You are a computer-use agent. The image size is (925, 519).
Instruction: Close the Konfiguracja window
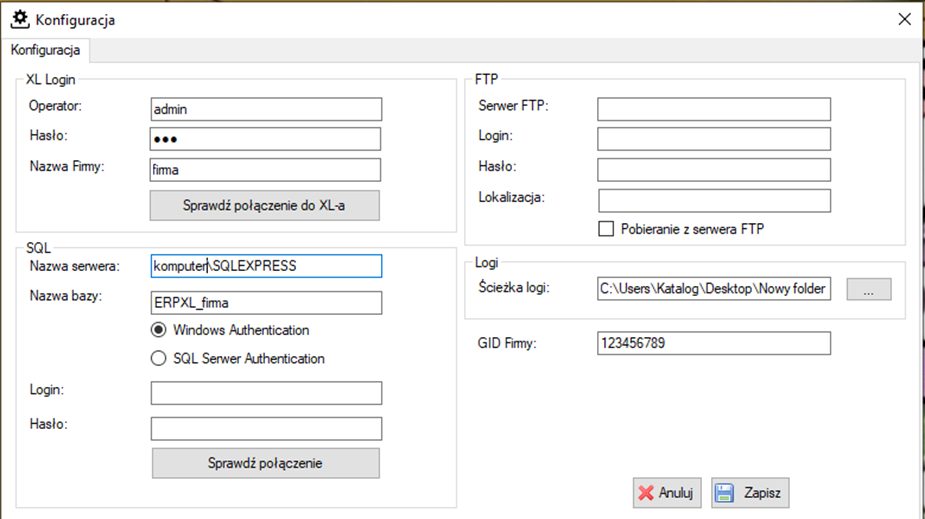(x=904, y=19)
